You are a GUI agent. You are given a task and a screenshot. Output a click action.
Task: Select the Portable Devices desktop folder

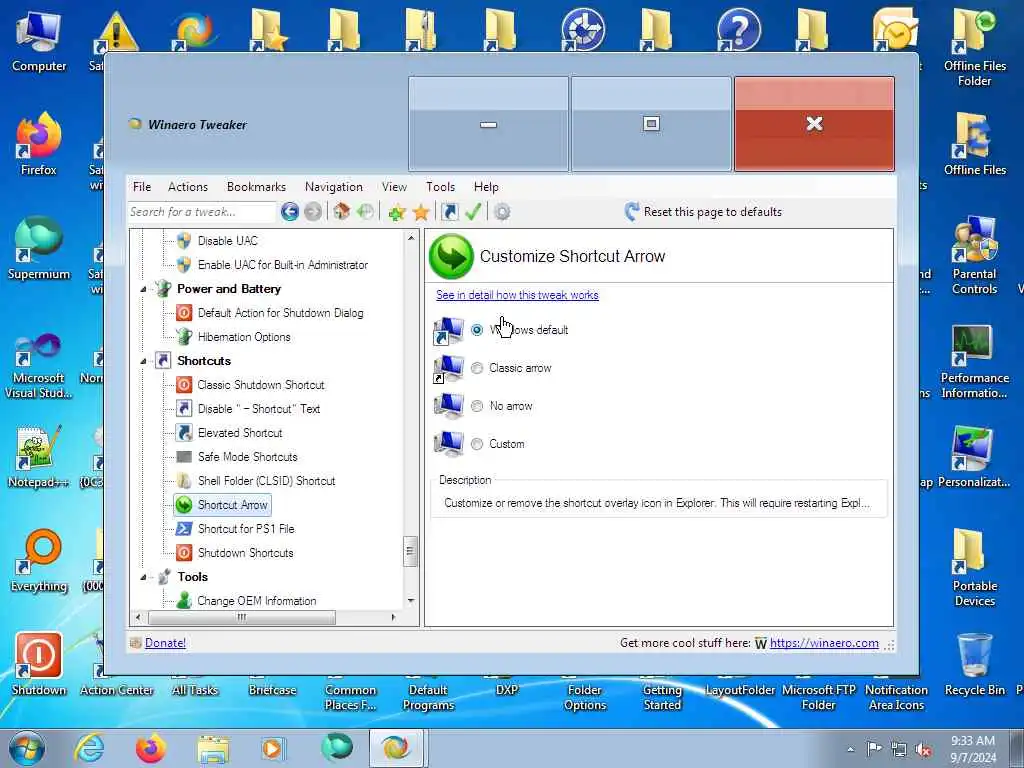click(974, 568)
